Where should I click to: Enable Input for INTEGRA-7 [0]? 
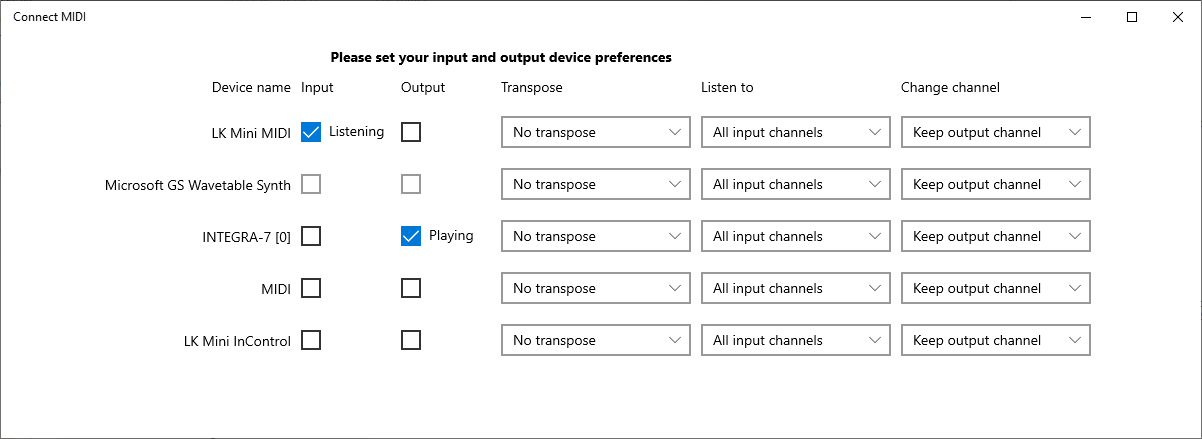tap(311, 236)
